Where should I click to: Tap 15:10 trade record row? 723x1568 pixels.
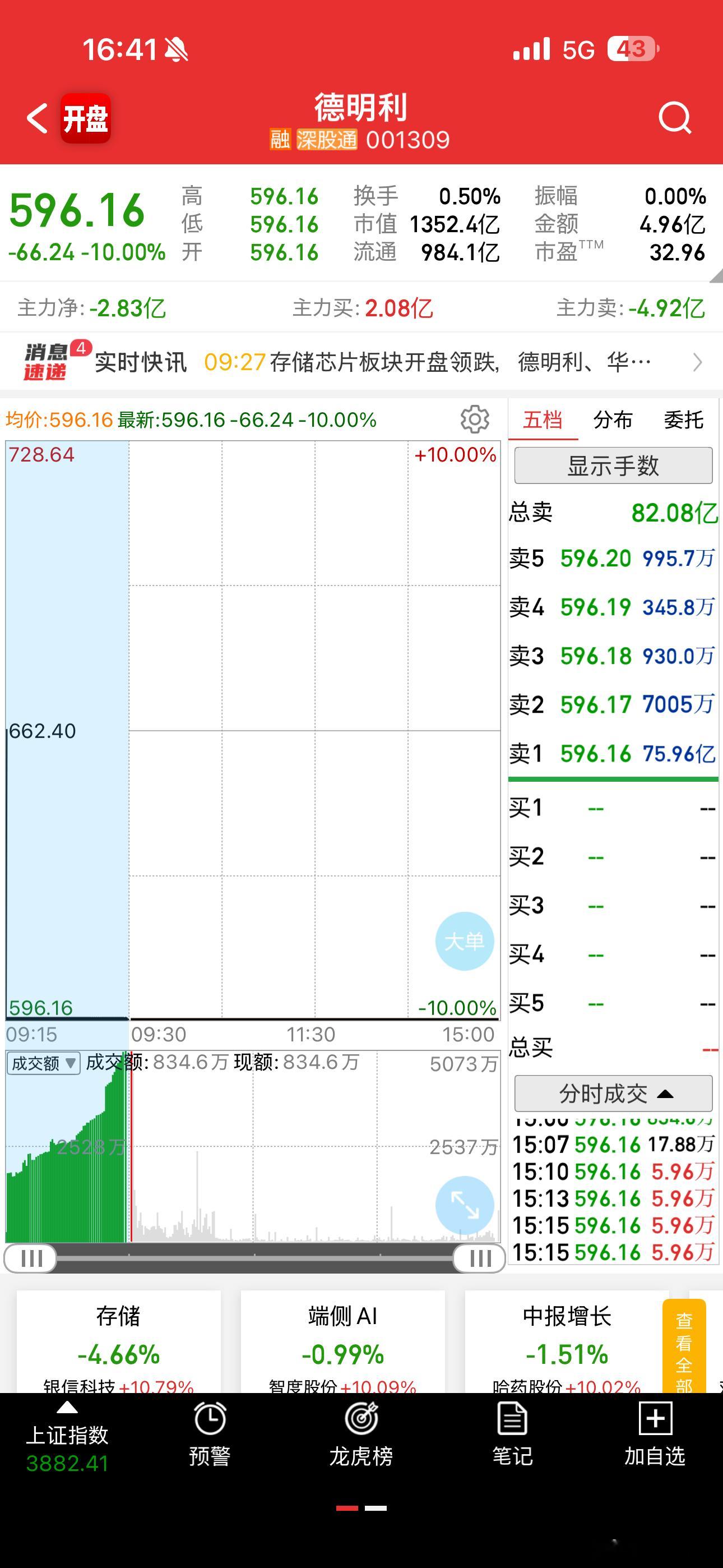(x=613, y=1172)
